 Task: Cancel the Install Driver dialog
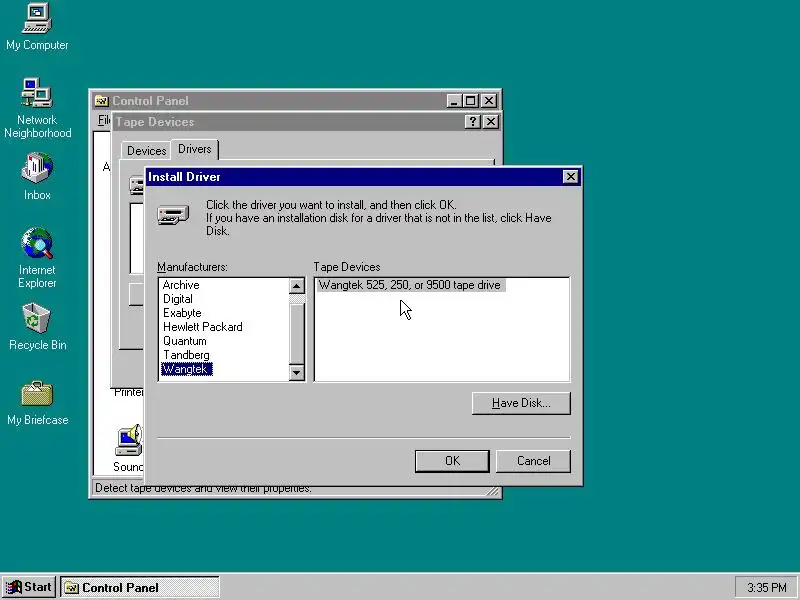pos(533,461)
